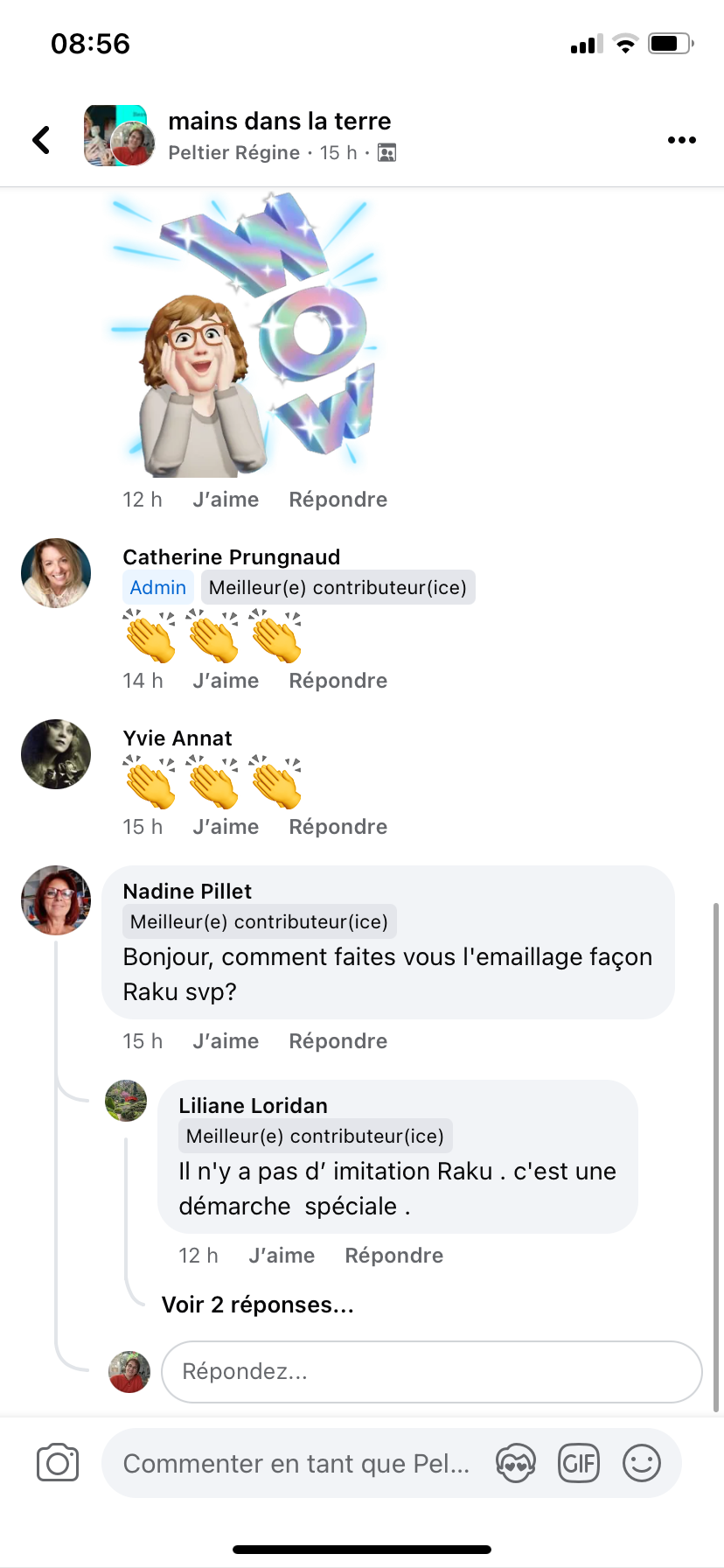724x1568 pixels.
Task: Tap the group members icon in header
Action: coord(386,153)
